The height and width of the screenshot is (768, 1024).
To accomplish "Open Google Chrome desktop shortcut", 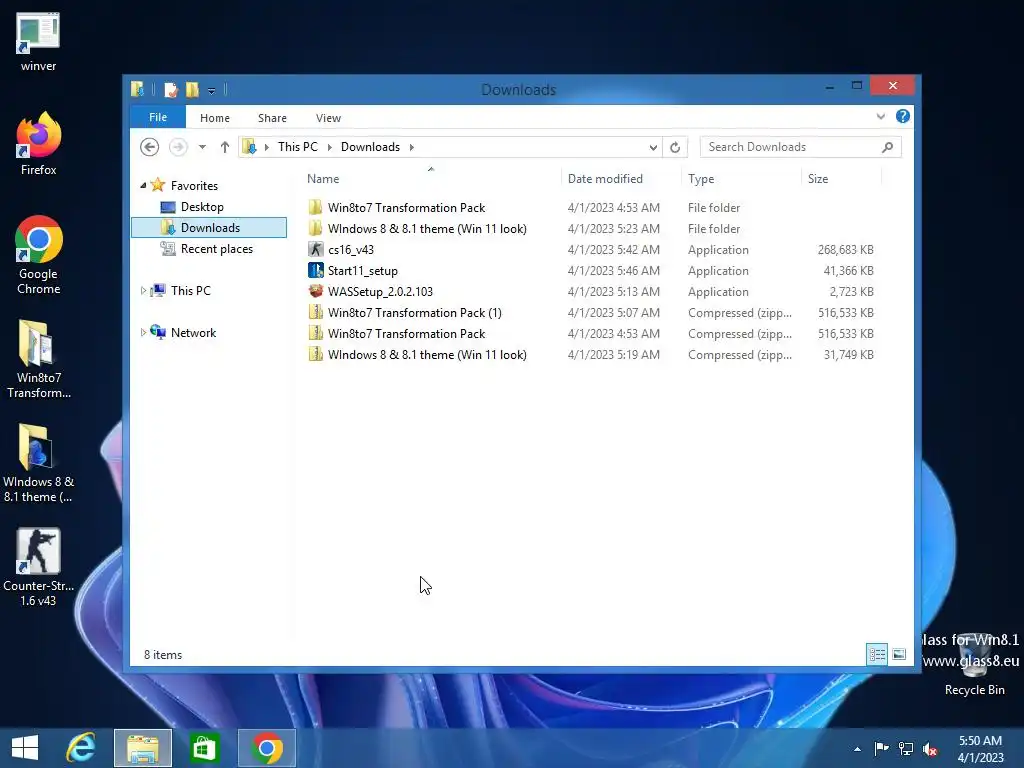I will point(39,255).
